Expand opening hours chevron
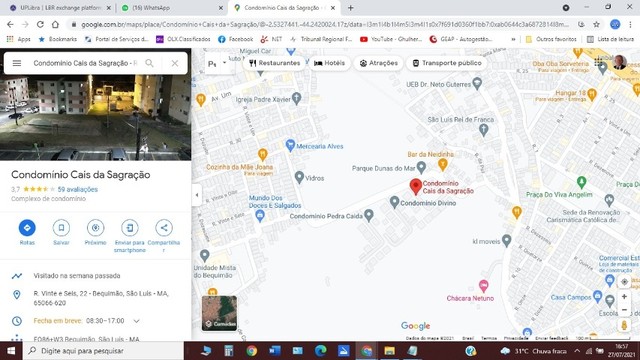 click(137, 321)
